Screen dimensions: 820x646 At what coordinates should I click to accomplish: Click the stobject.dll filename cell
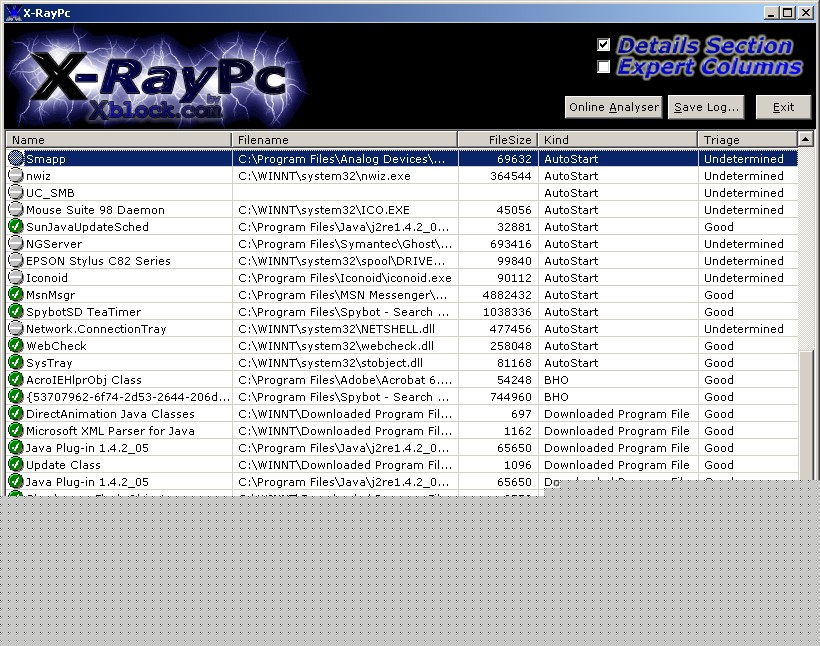(x=345, y=363)
